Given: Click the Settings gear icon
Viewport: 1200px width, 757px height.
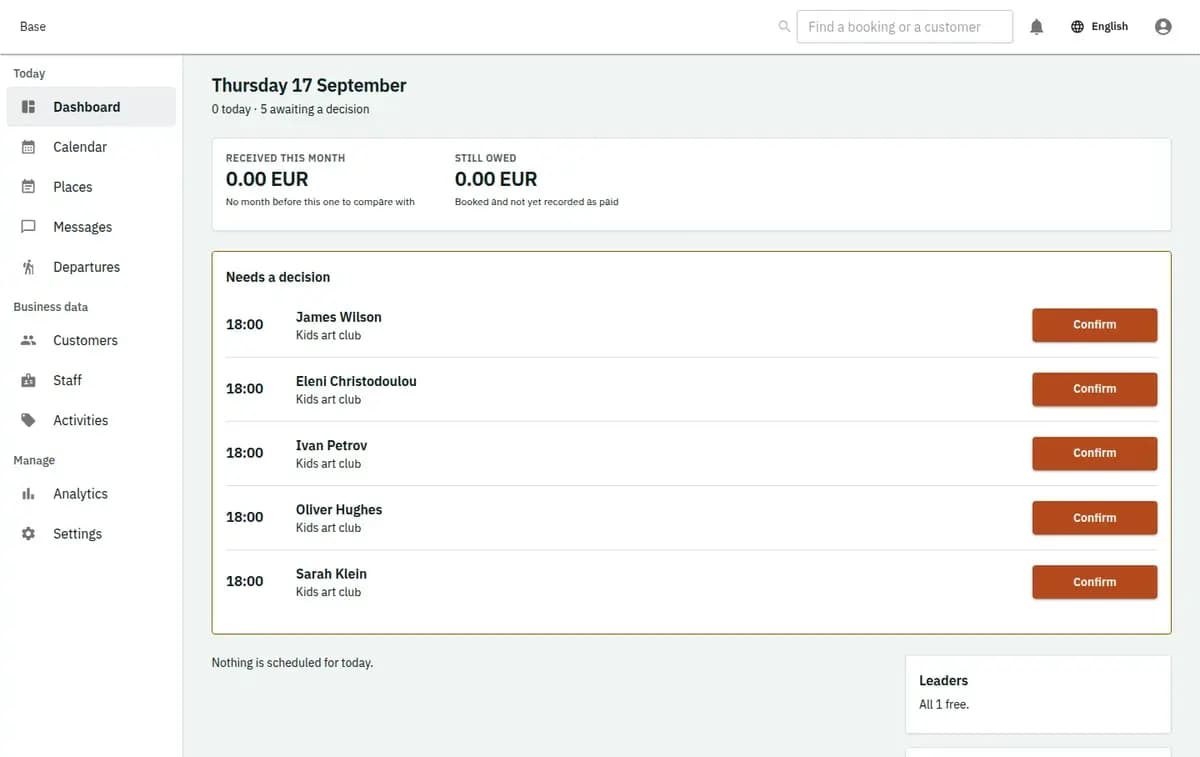Looking at the screenshot, I should pos(29,534).
